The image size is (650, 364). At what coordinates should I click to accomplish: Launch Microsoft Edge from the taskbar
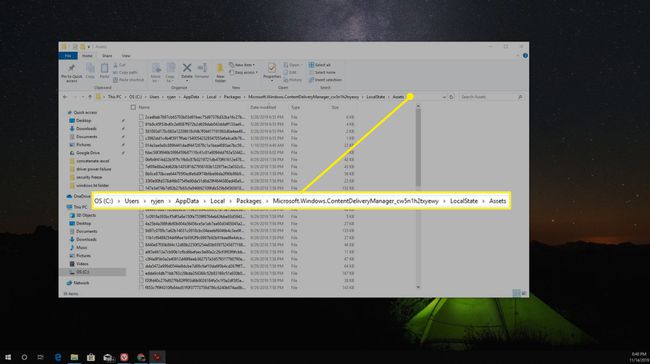click(58, 357)
